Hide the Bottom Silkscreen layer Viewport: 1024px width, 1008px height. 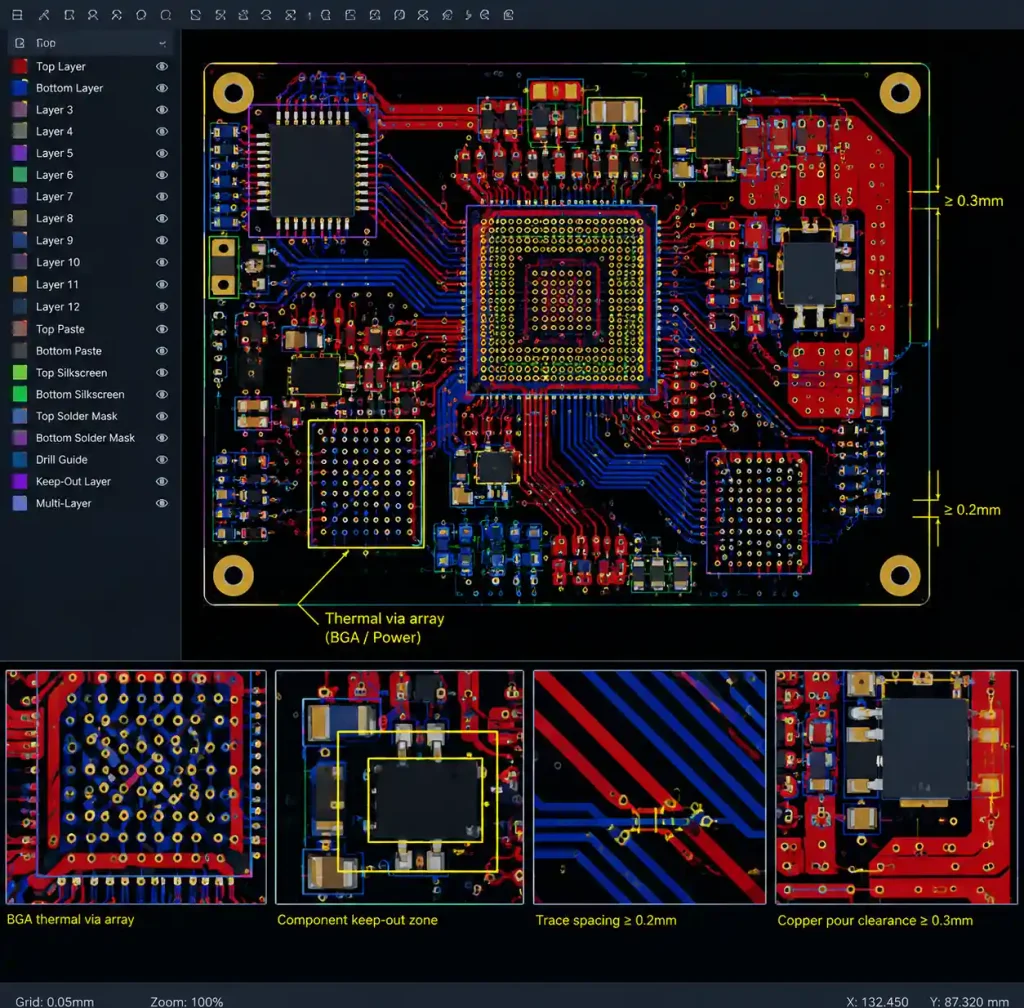point(161,394)
